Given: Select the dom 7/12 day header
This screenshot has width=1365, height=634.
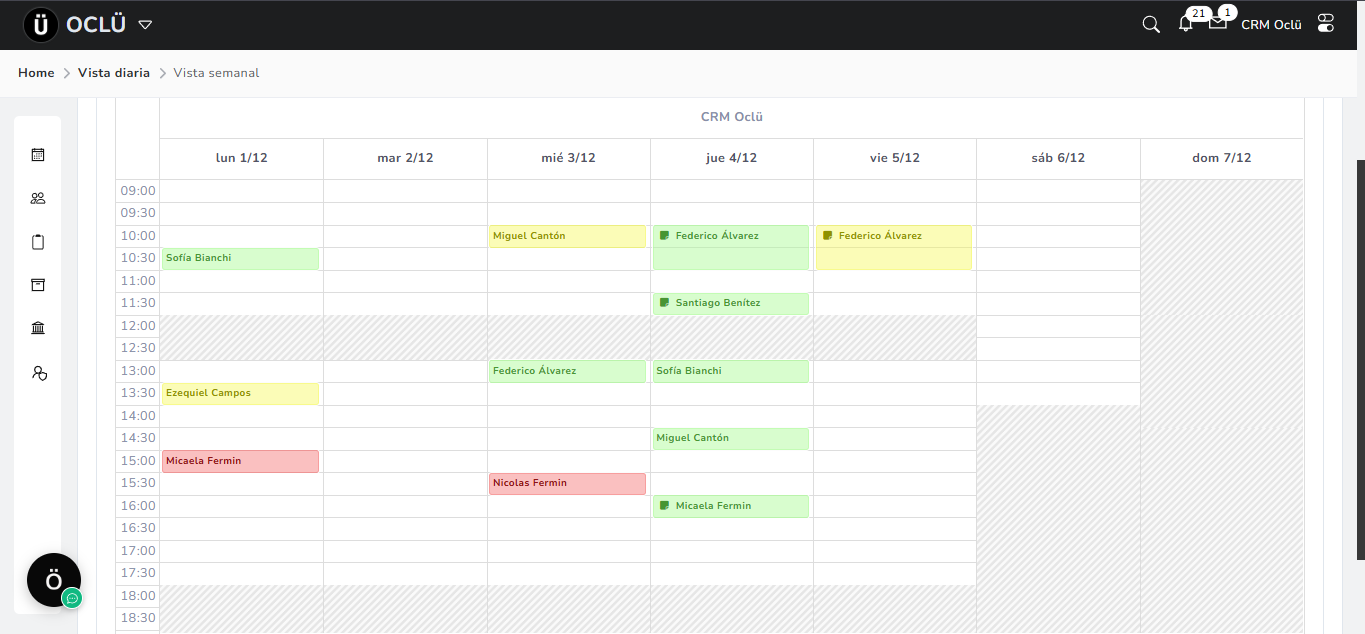Looking at the screenshot, I should [x=1222, y=158].
